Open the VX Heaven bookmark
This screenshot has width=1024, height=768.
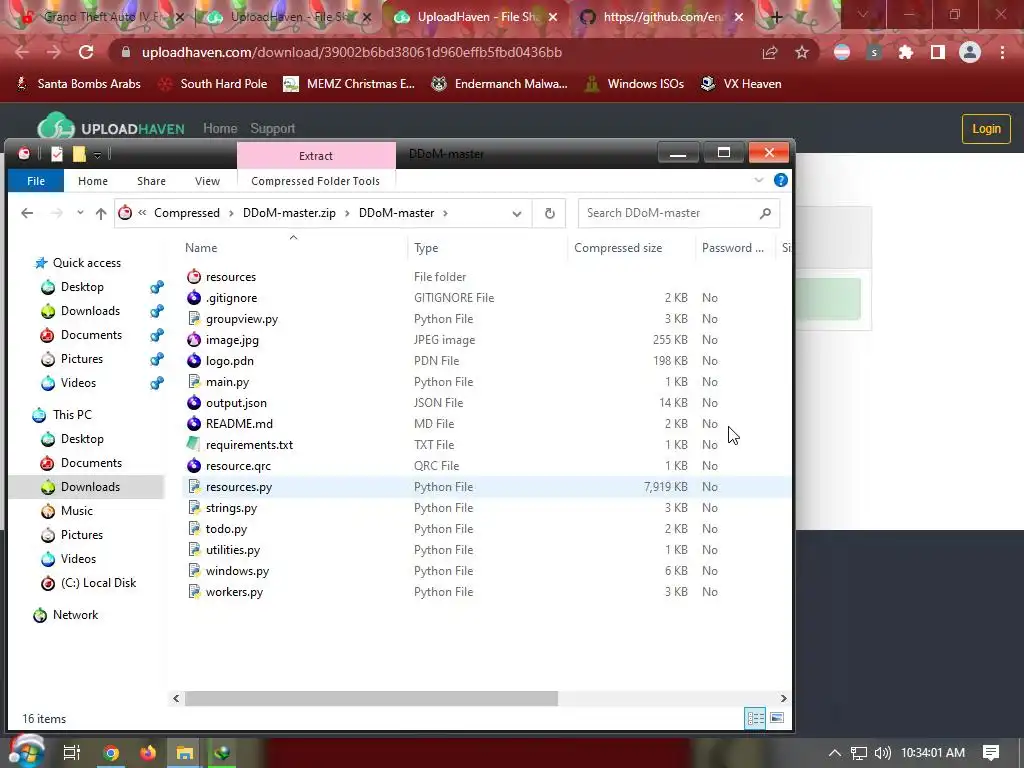click(741, 84)
